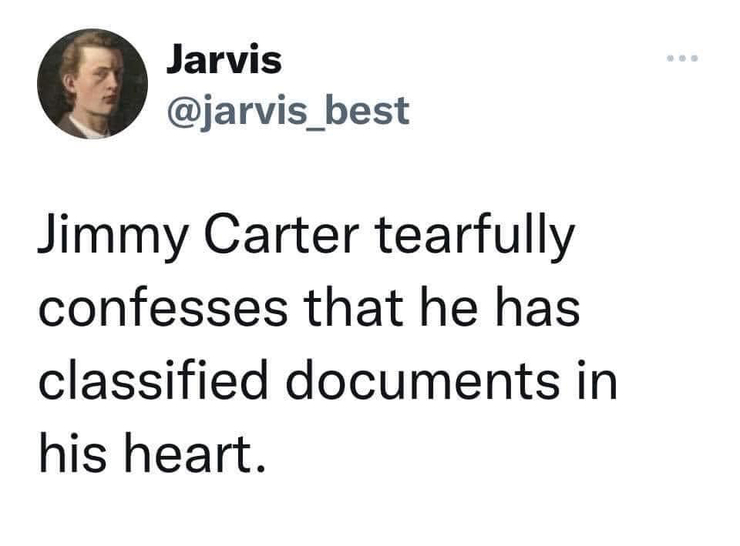Click the word "tearfully" in the tweet

pos(475,238)
